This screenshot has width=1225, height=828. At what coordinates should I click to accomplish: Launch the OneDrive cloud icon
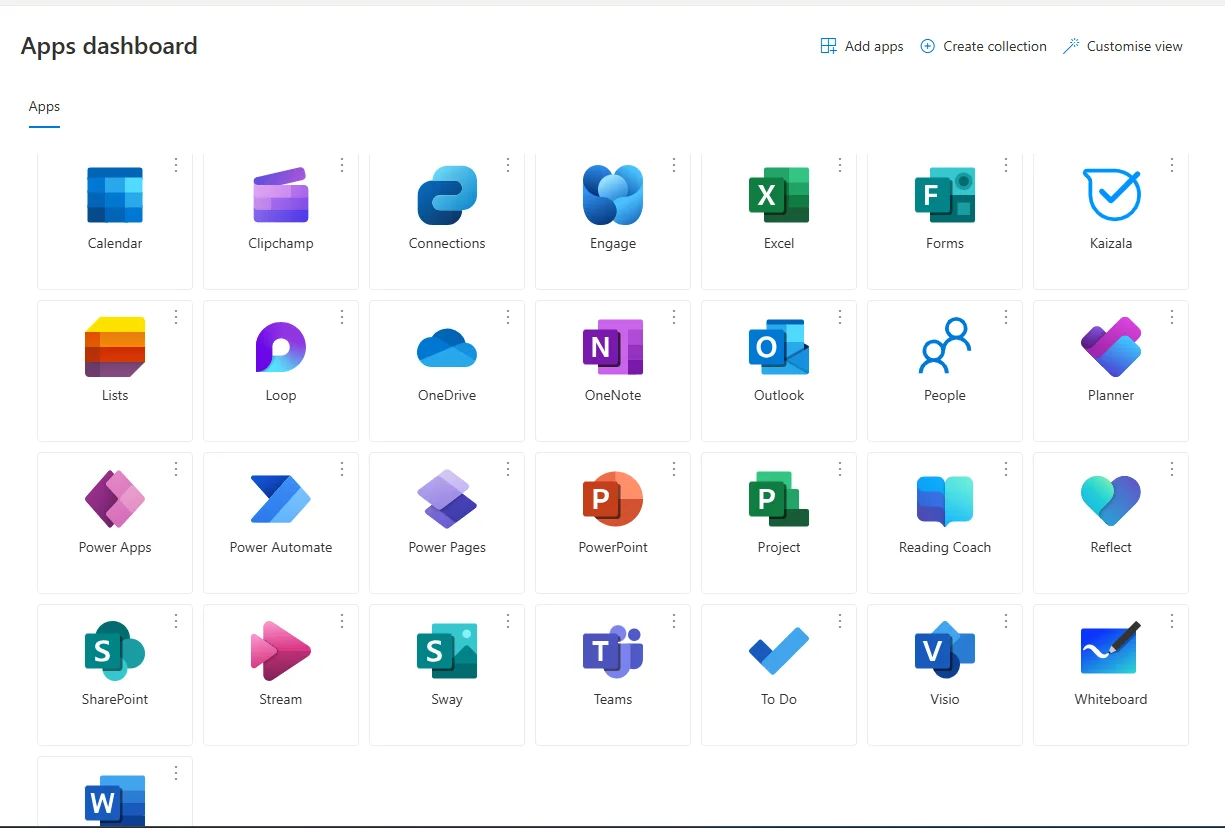pyautogui.click(x=447, y=348)
